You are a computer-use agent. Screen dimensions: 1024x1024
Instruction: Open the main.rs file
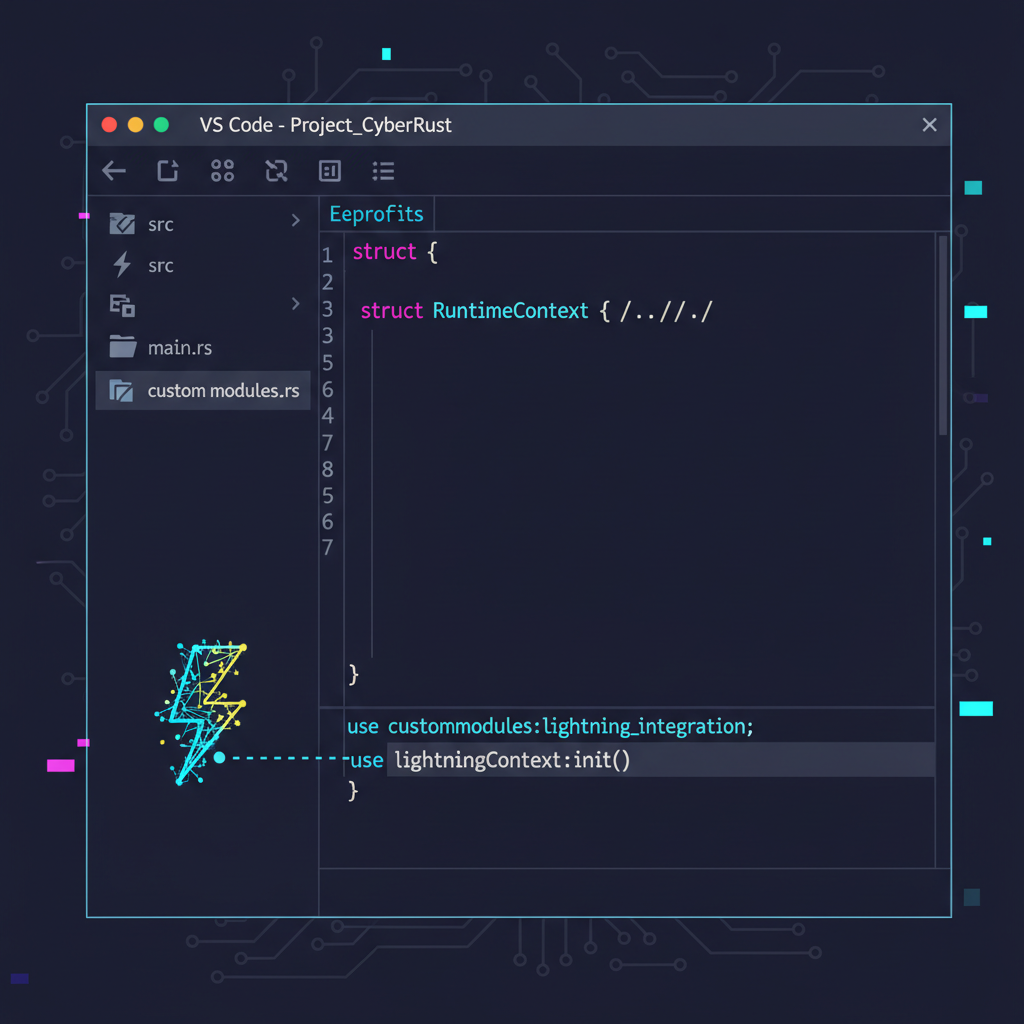pos(180,347)
